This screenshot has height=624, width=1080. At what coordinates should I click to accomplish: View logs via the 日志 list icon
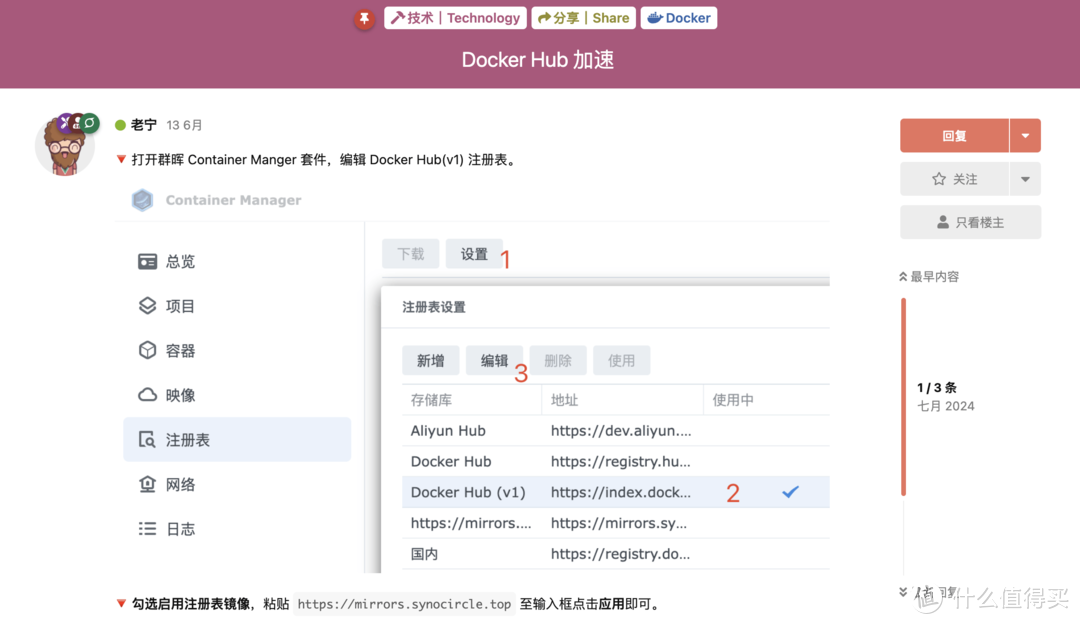148,528
